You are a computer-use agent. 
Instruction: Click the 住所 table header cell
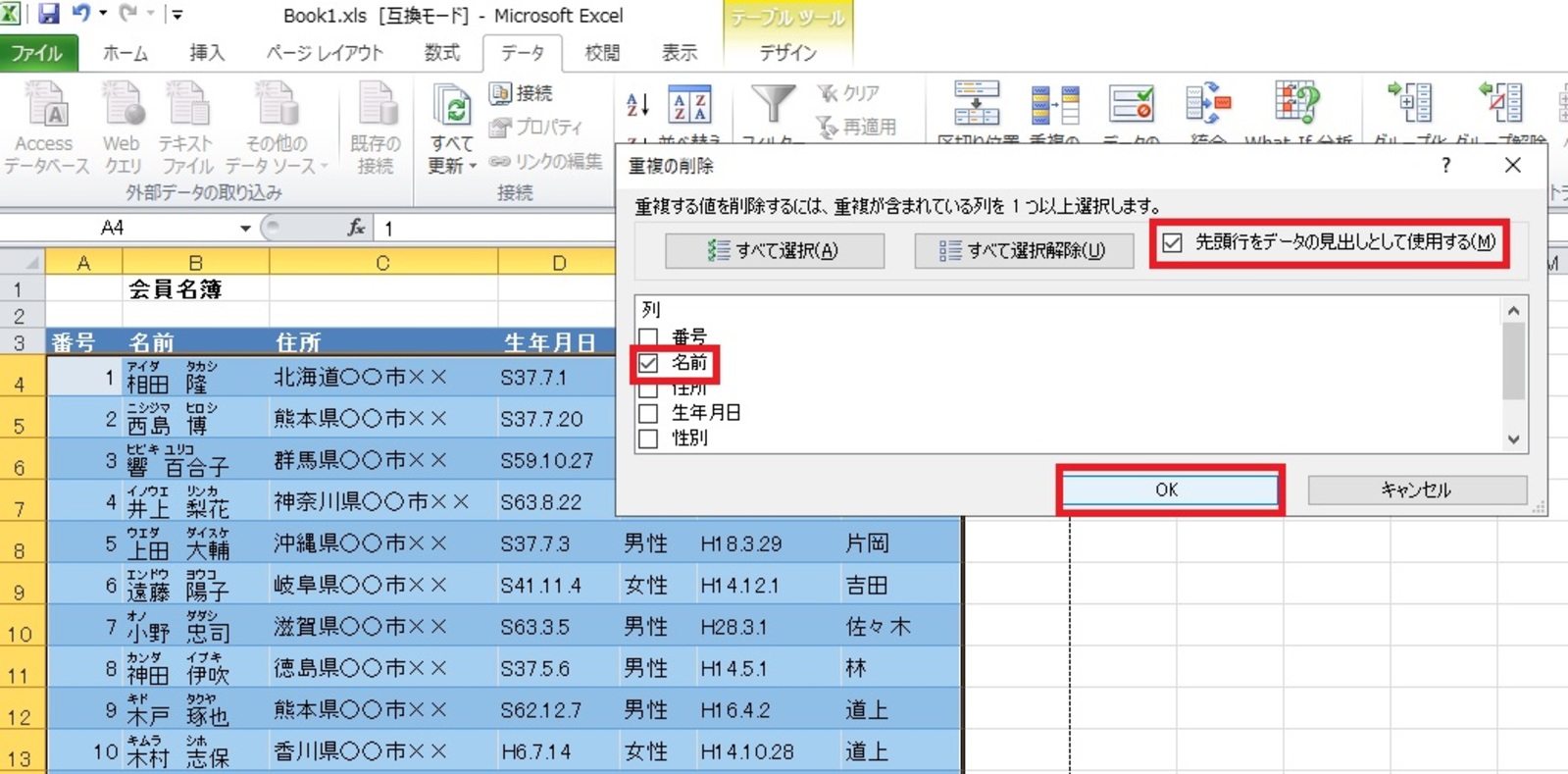coord(383,342)
